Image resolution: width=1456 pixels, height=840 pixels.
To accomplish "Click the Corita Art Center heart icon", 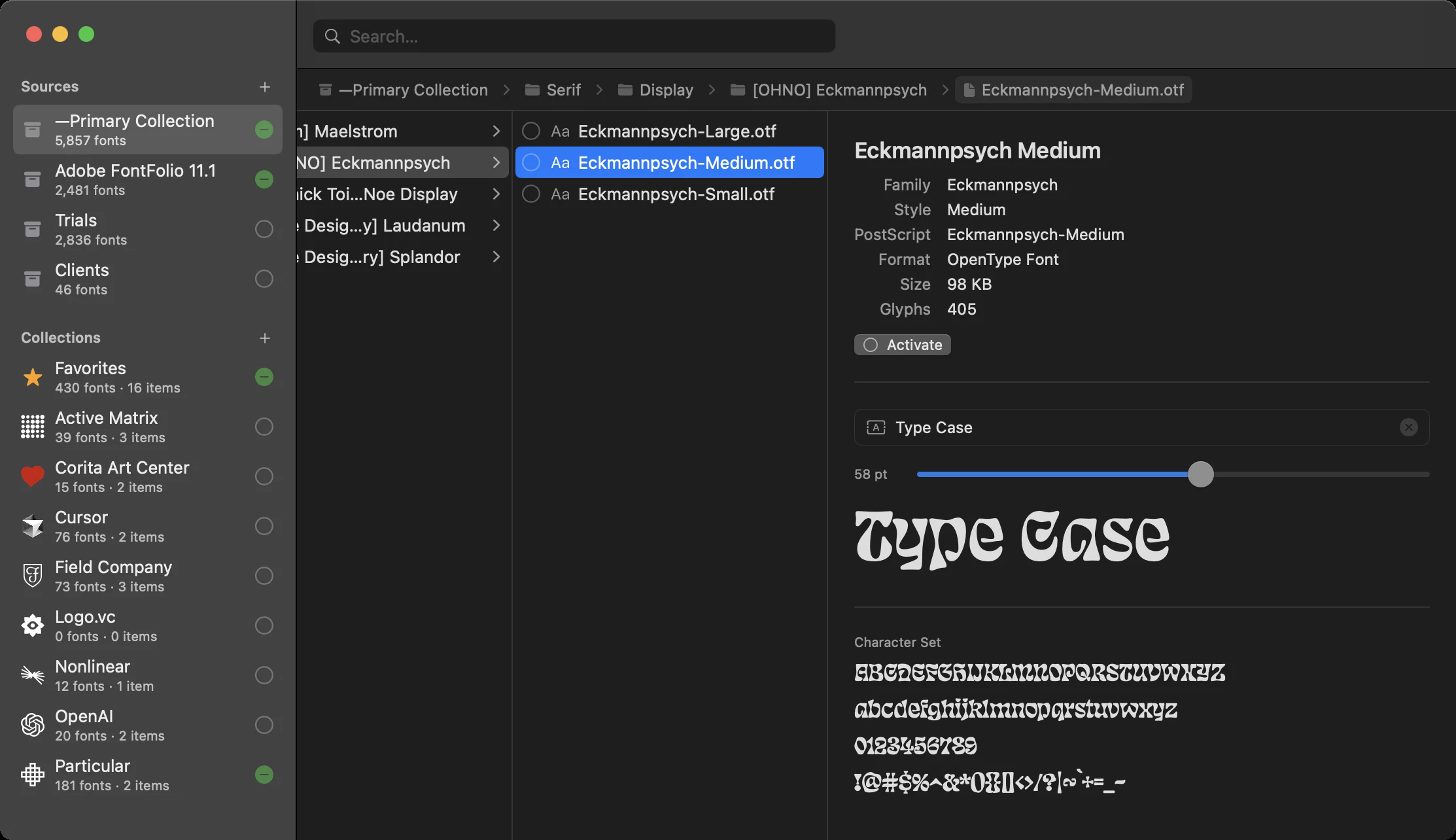I will coord(33,476).
